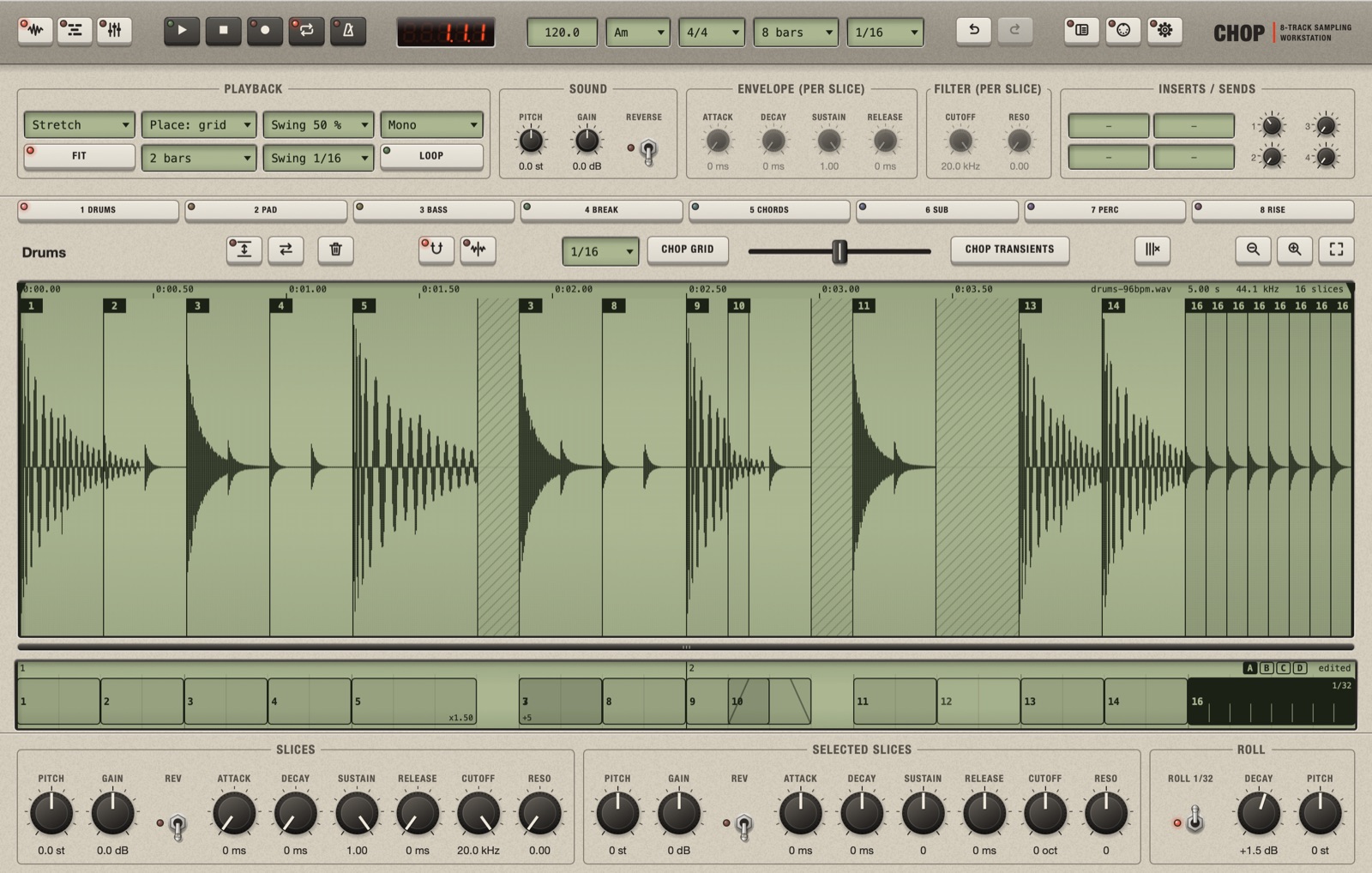Open the Swing 50 % dropdown
Viewport: 1372px width, 873px height.
[318, 125]
